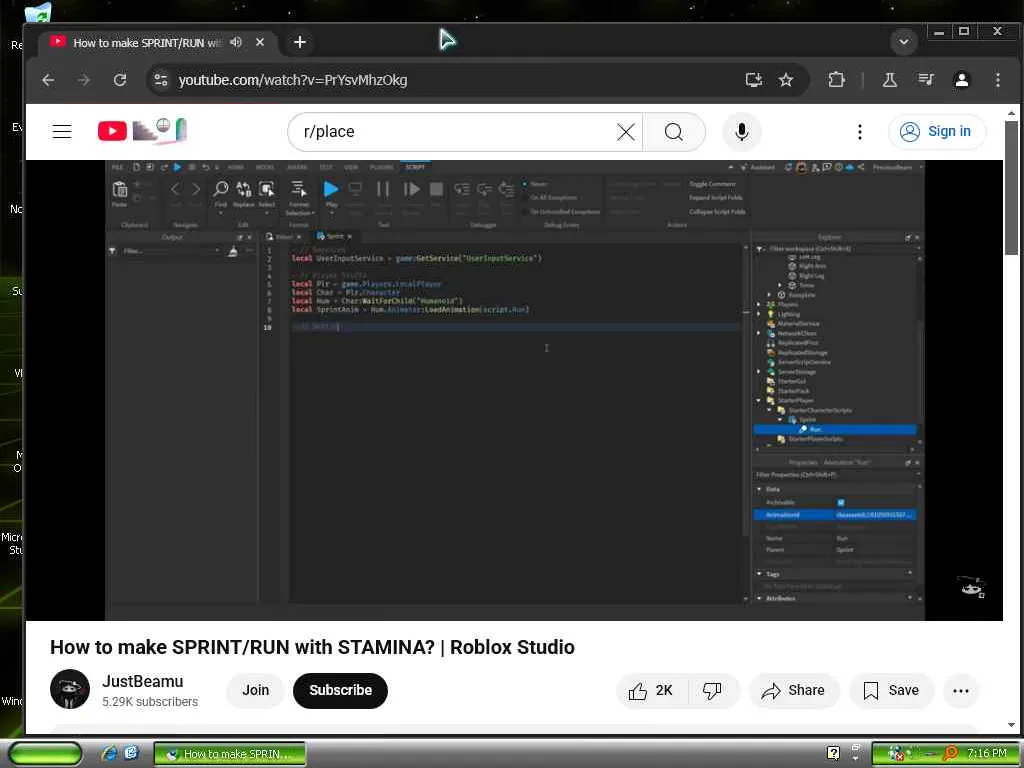This screenshot has width=1024, height=768.
Task: Click the install app icon in address bar
Action: click(754, 80)
